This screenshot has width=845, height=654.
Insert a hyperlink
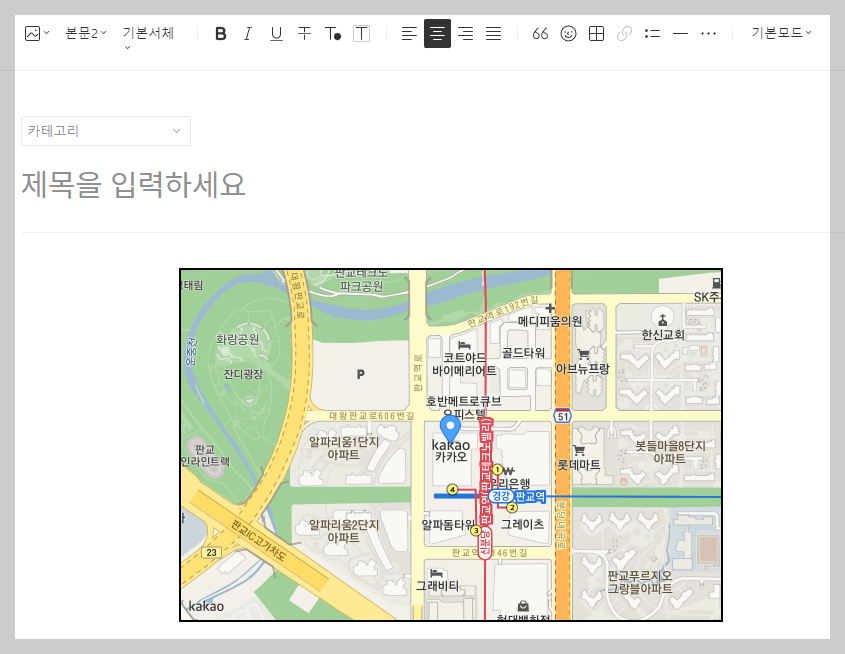(x=625, y=34)
